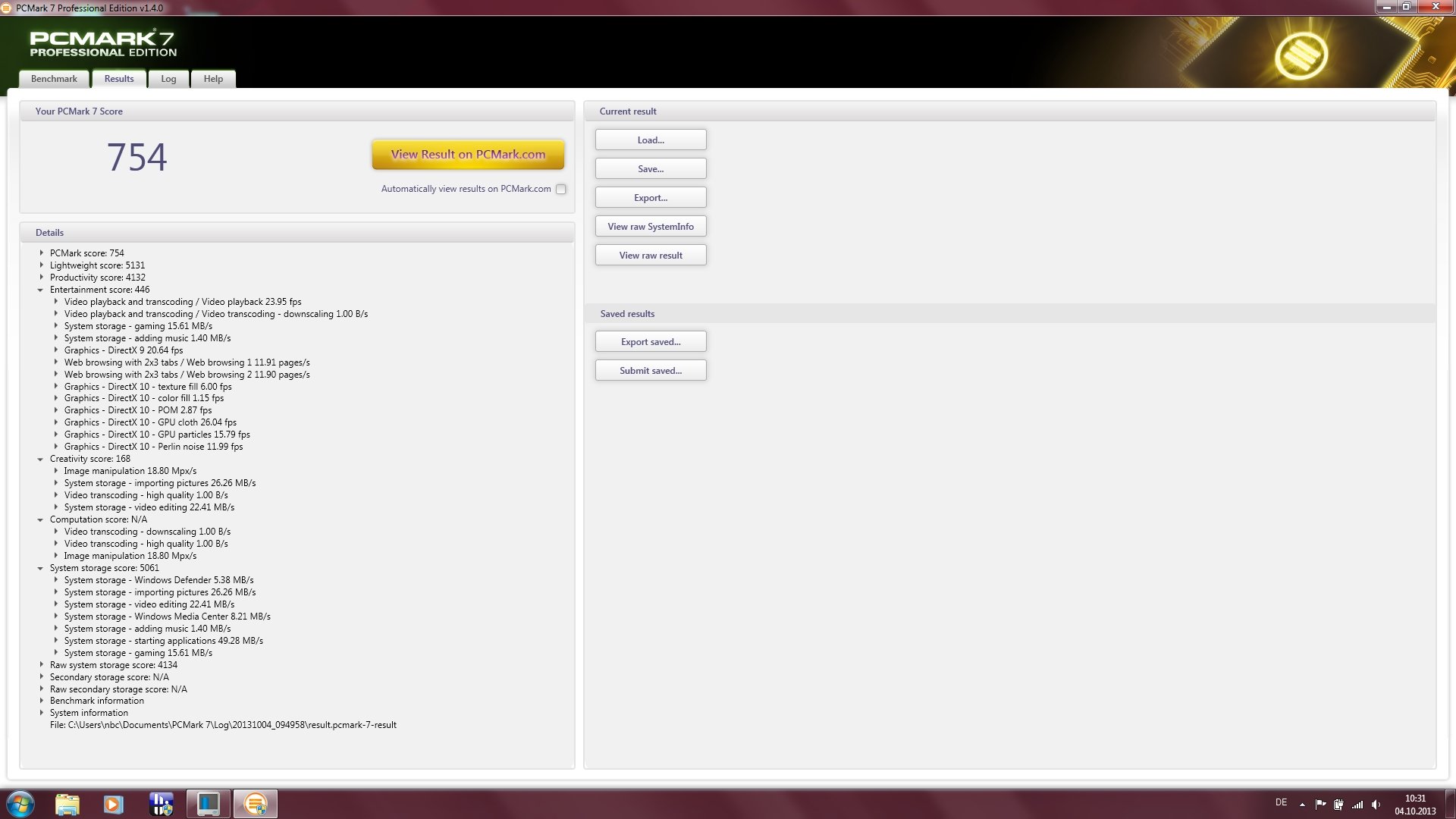Click the View raw SystemInfo button
Viewport: 1456px width, 819px height.
point(650,227)
